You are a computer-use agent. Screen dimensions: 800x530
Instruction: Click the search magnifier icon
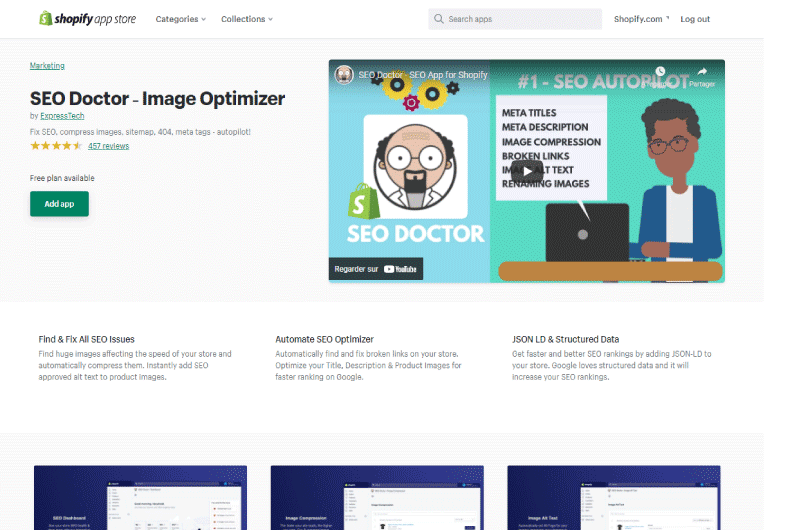tap(439, 19)
